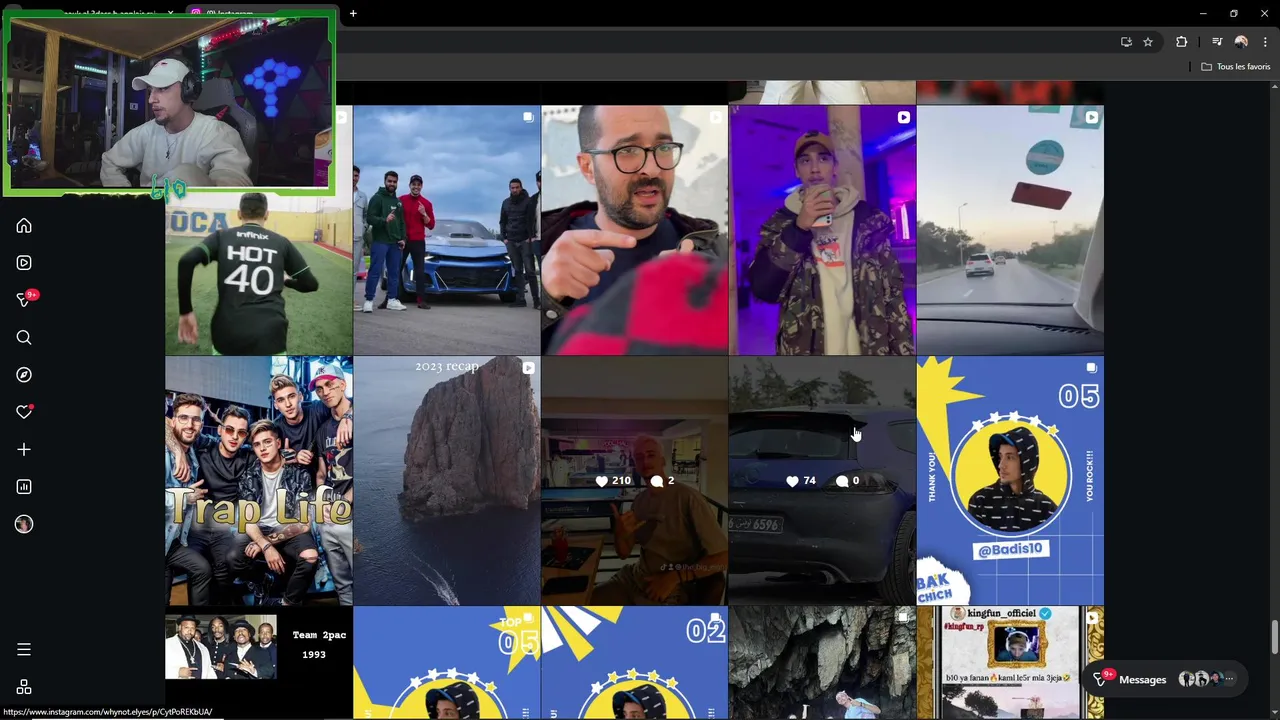Open the post of man with glasses pointing

coord(635,230)
